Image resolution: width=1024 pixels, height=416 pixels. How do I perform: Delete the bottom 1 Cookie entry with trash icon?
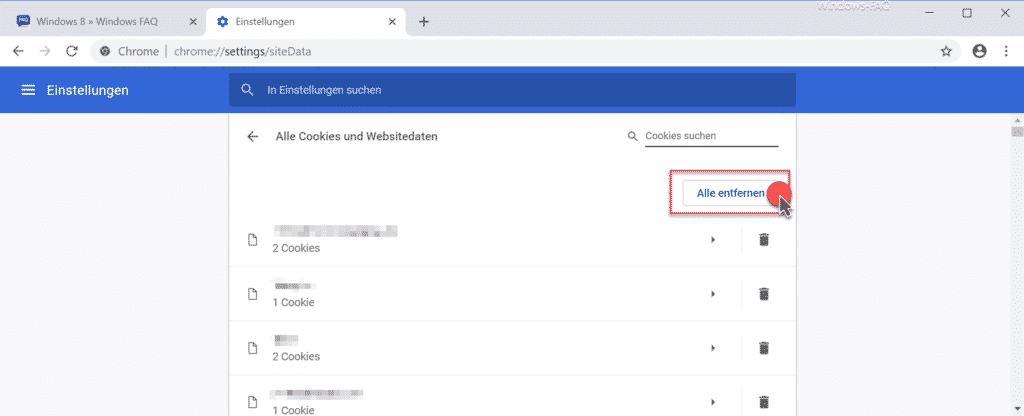tap(763, 402)
